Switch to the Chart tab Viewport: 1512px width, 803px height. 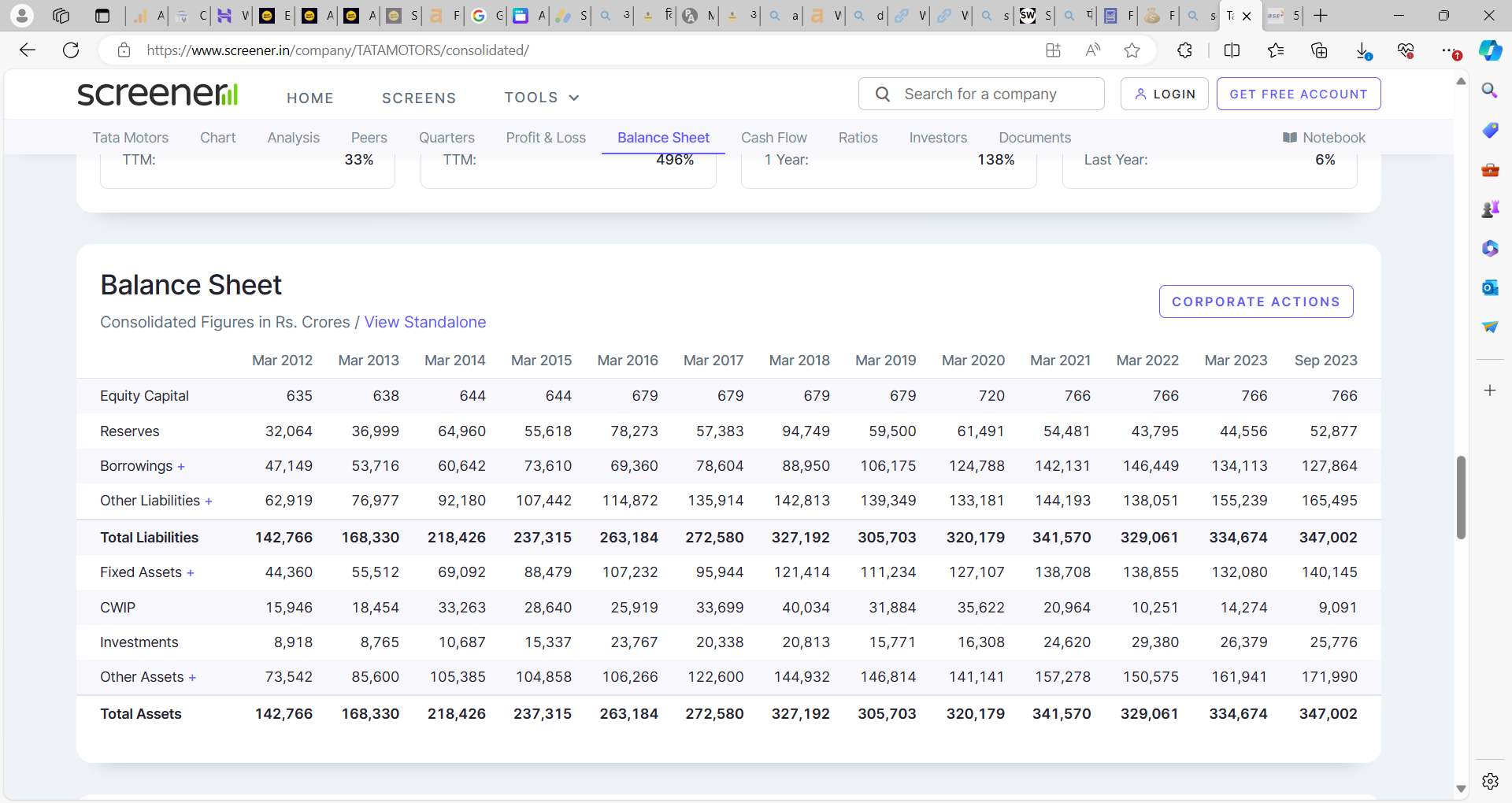[x=218, y=138]
